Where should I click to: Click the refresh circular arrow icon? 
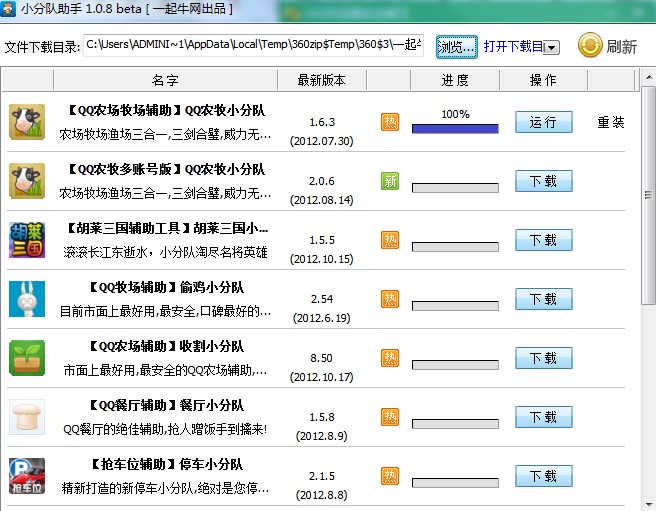pyautogui.click(x=590, y=45)
